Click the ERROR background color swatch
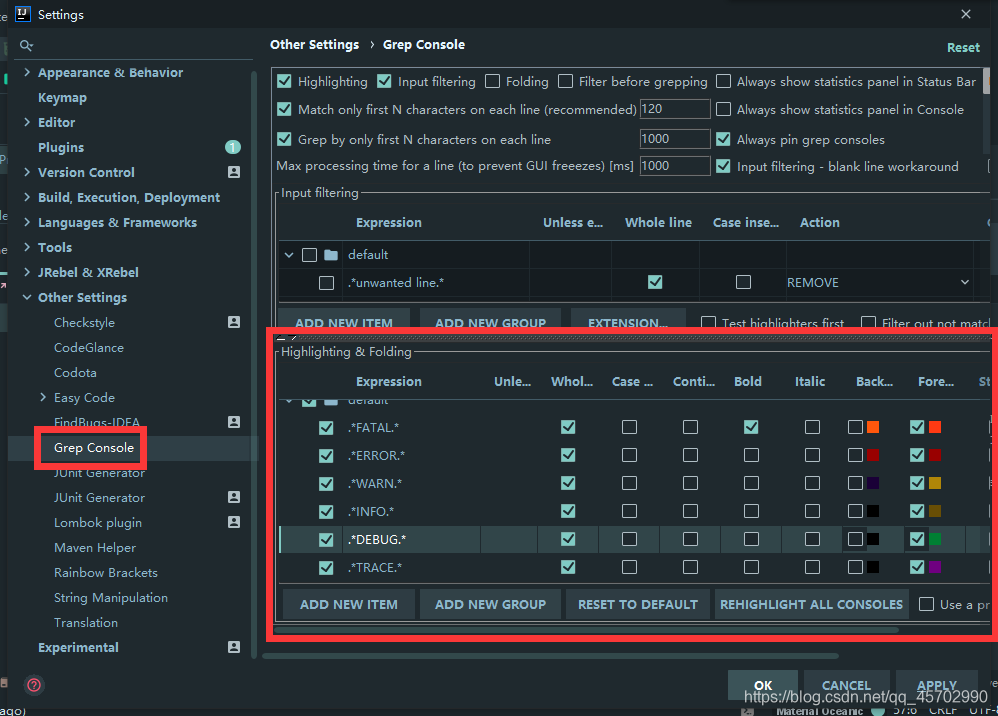The width and height of the screenshot is (998, 716). 873,455
